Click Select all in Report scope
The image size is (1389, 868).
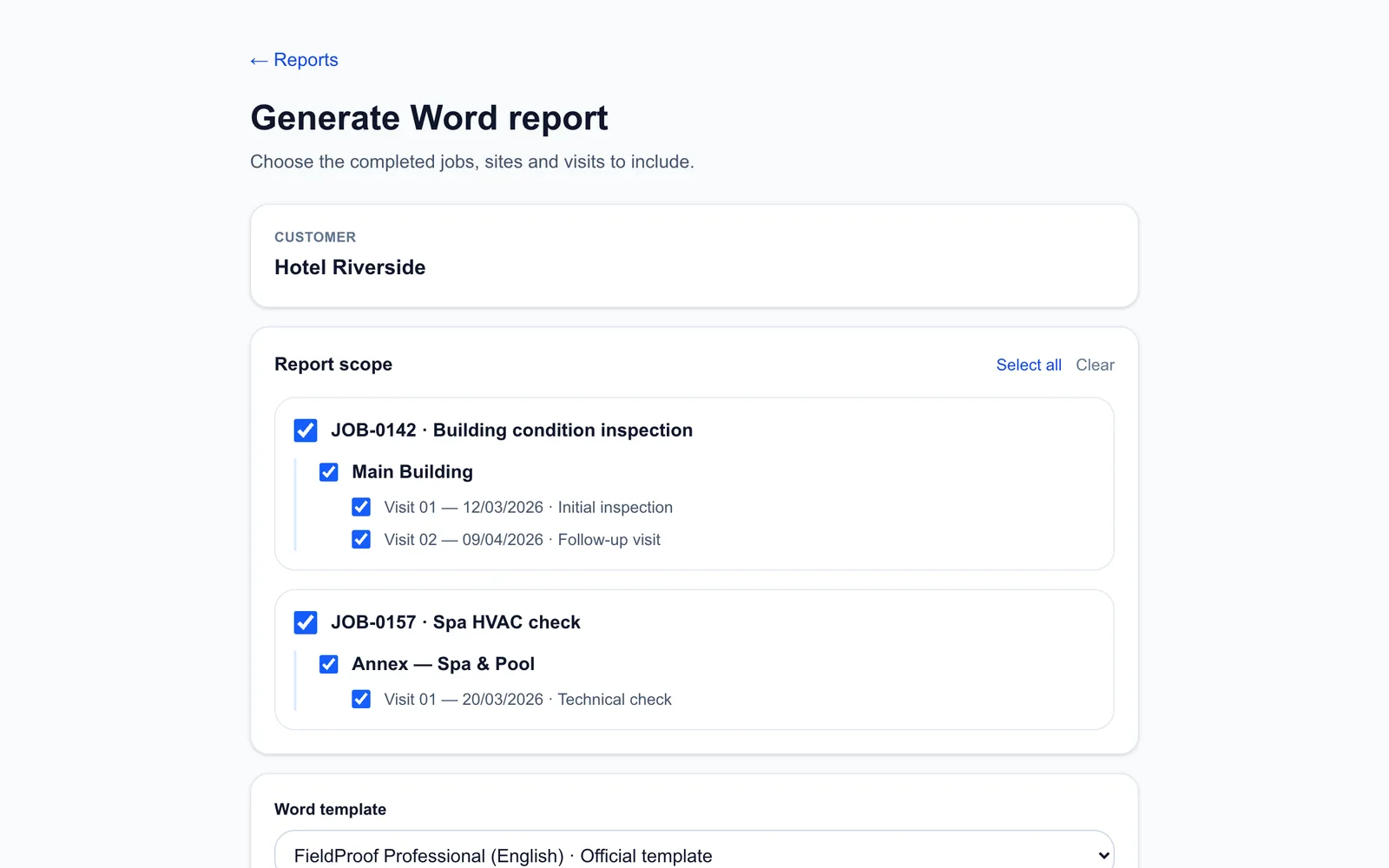[1029, 365]
